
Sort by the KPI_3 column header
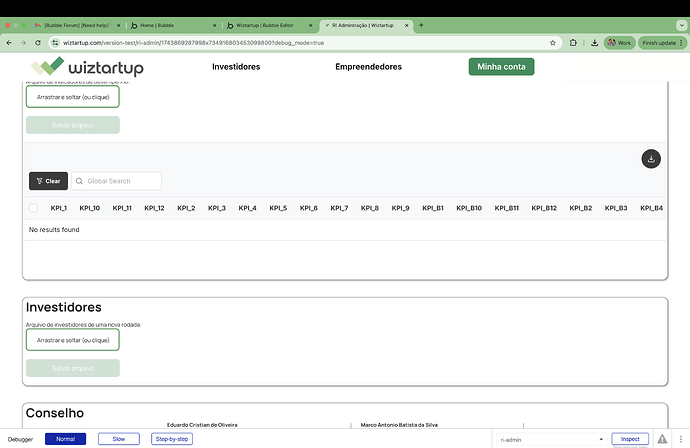tap(217, 208)
